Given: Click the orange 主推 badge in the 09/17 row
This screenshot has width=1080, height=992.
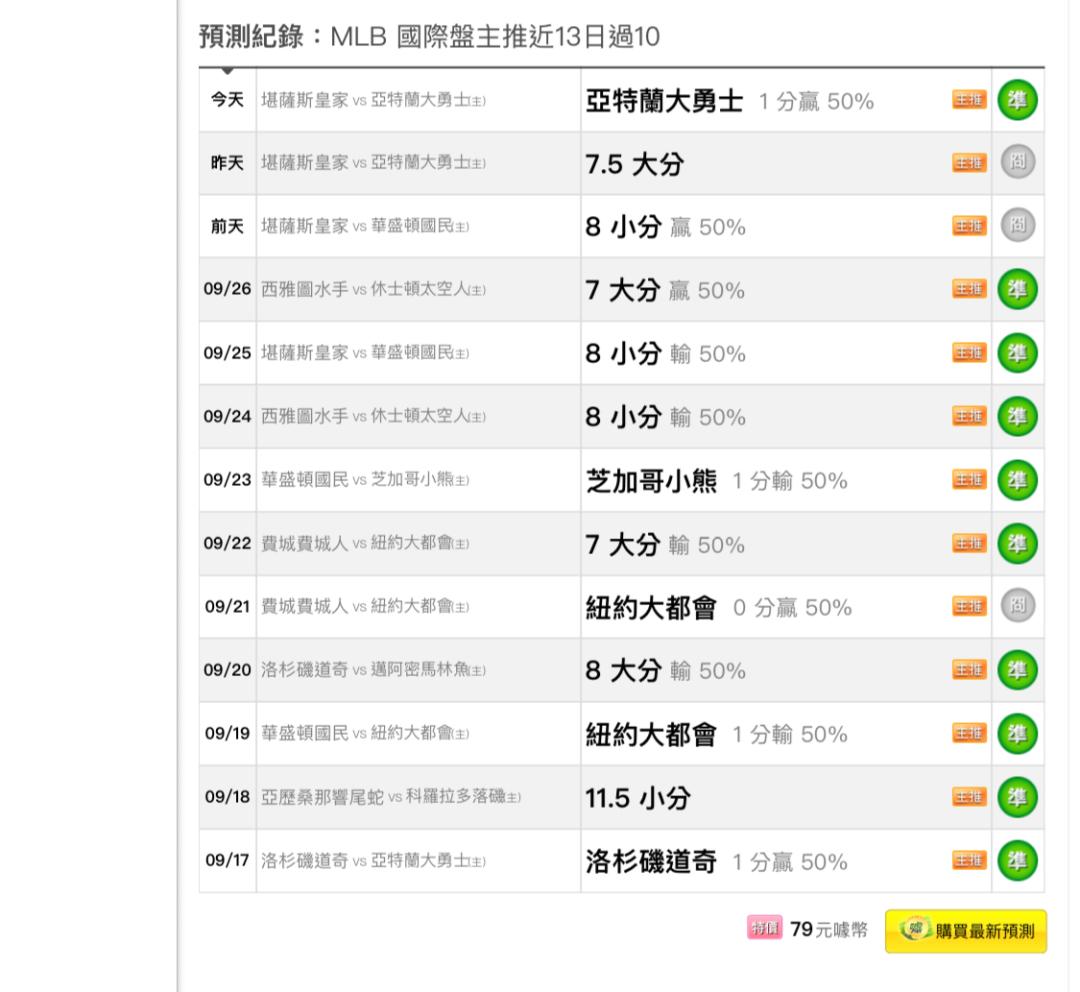Looking at the screenshot, I should pos(969,860).
